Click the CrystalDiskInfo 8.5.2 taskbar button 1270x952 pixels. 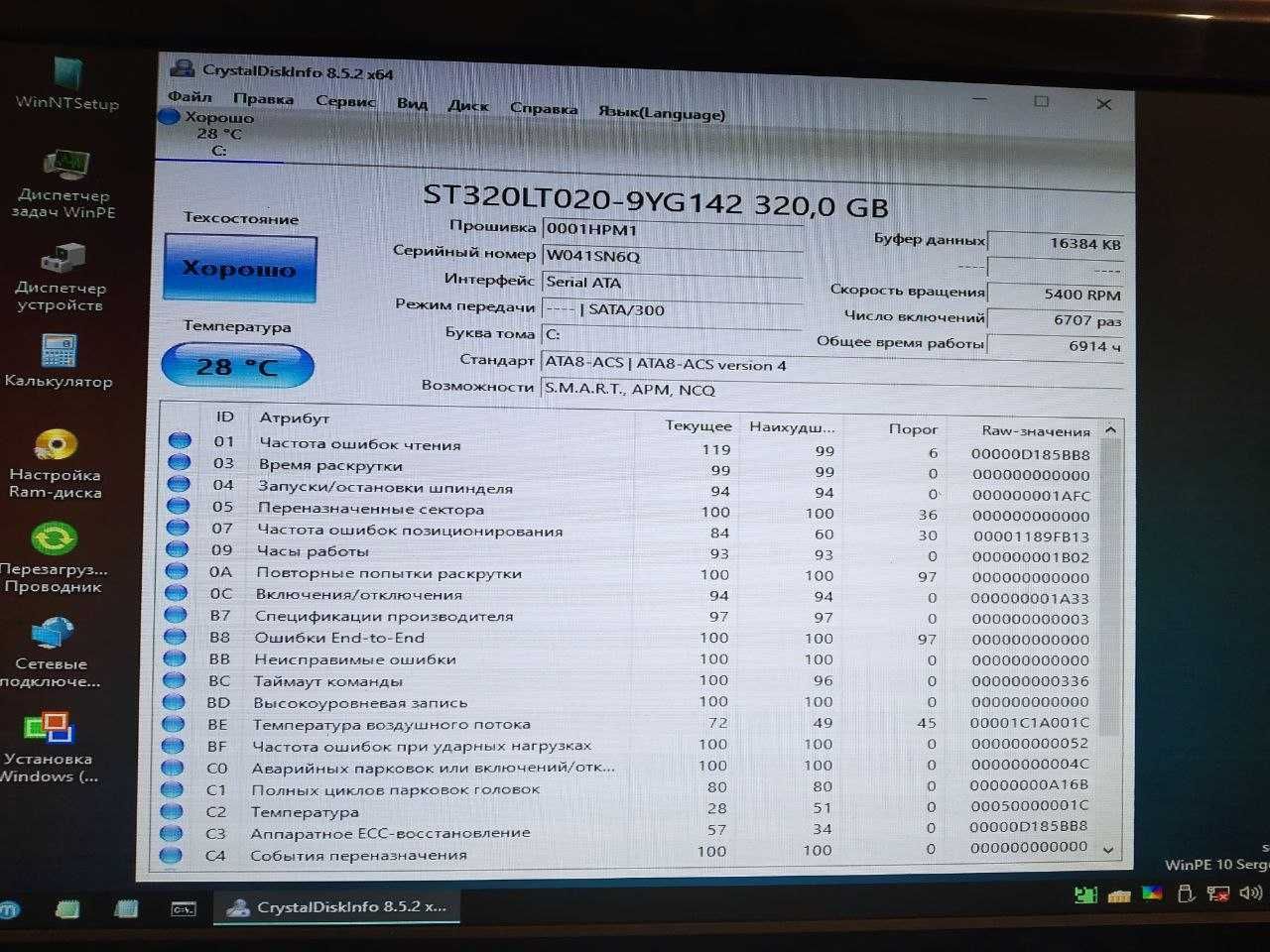(x=335, y=906)
